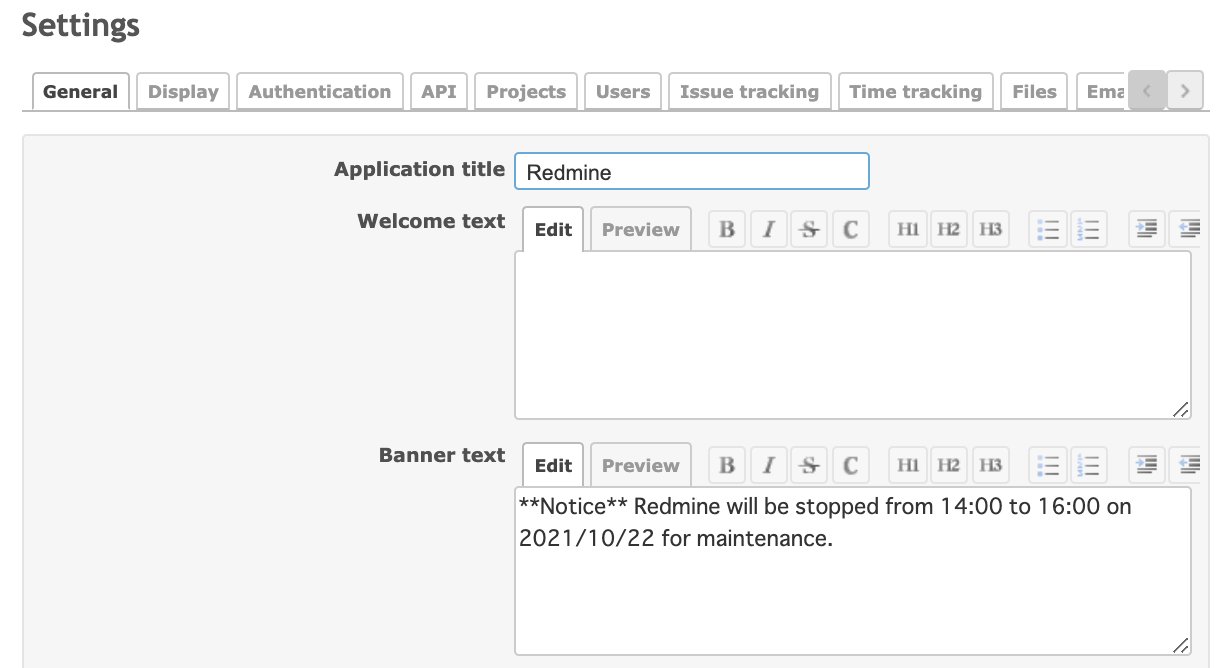The width and height of the screenshot is (1224, 668).
Task: Insert inline code in Welcome text toolbar
Action: pos(850,230)
